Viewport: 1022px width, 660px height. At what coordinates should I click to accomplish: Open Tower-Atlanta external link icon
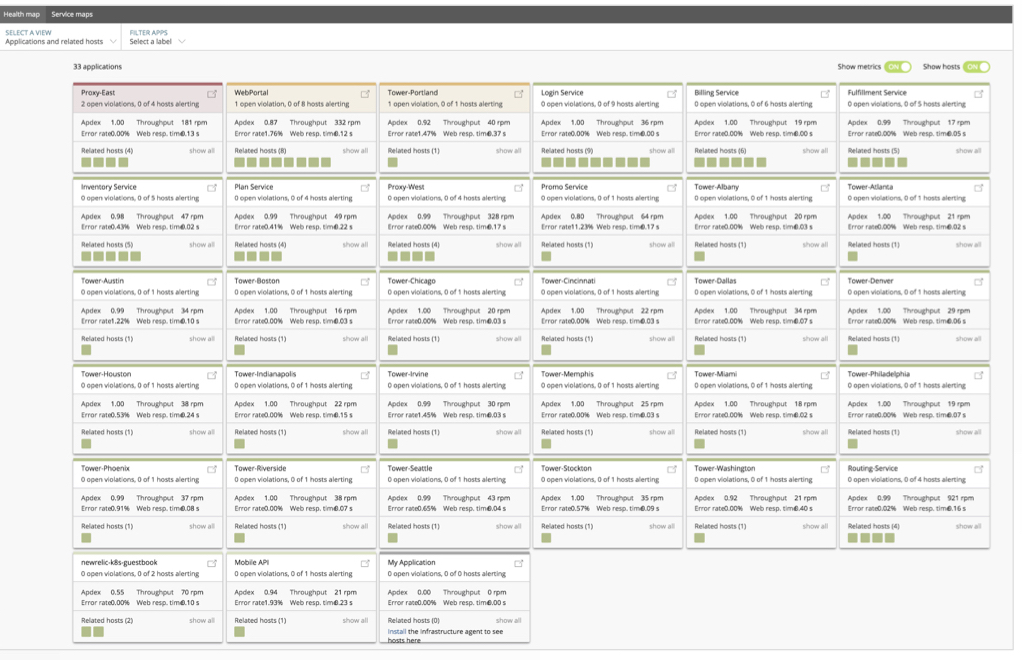(978, 188)
